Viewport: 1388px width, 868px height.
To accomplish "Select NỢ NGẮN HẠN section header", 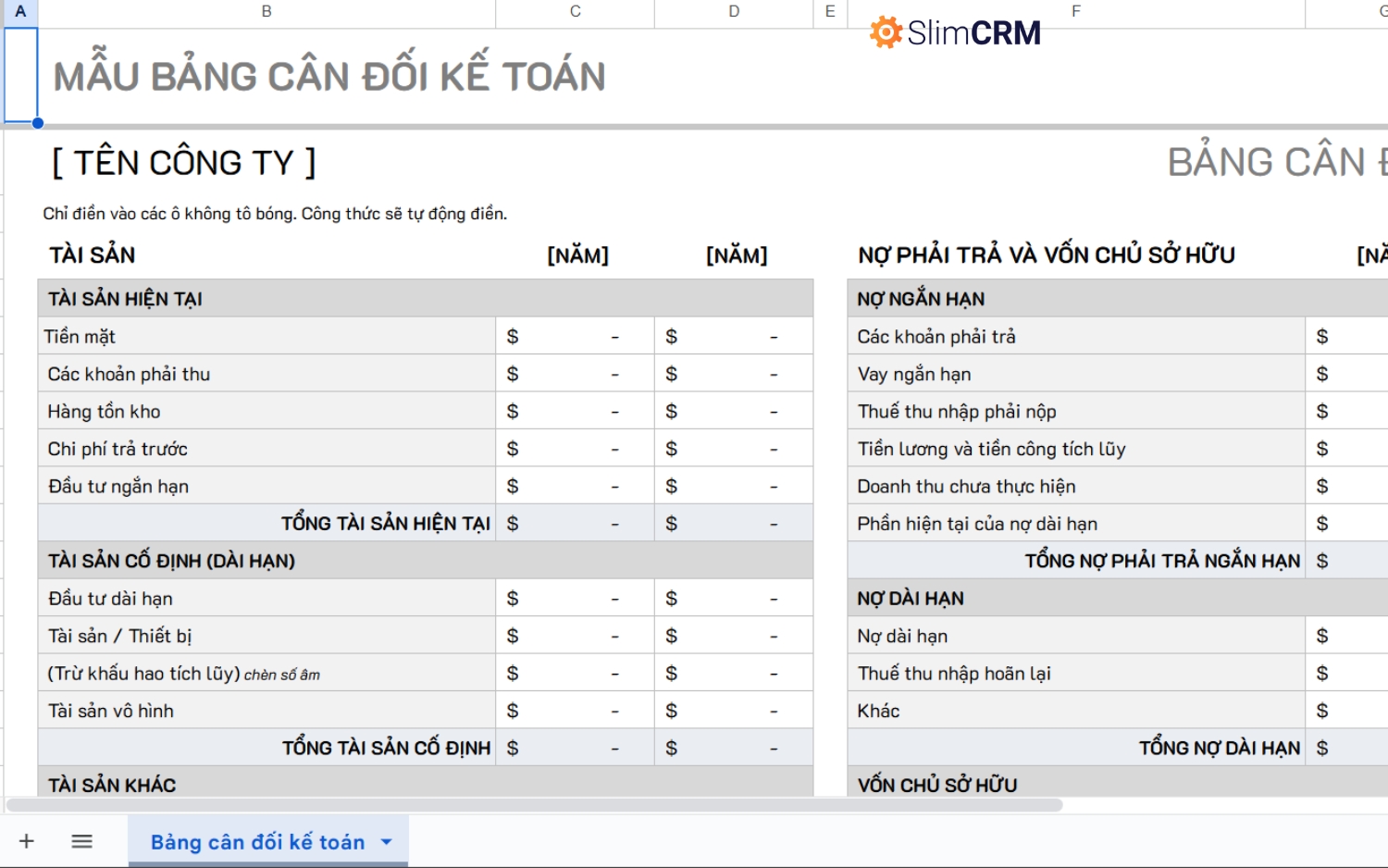I will coord(1118,299).
